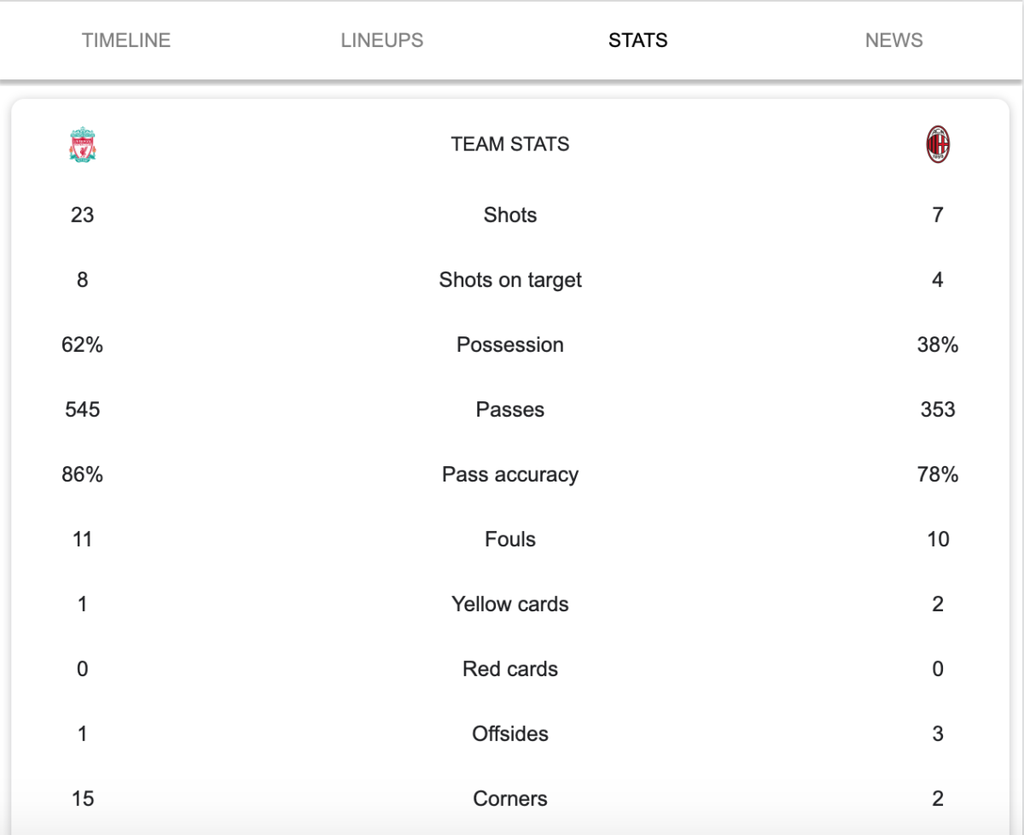Switch to the TIMELINE tab

click(126, 40)
